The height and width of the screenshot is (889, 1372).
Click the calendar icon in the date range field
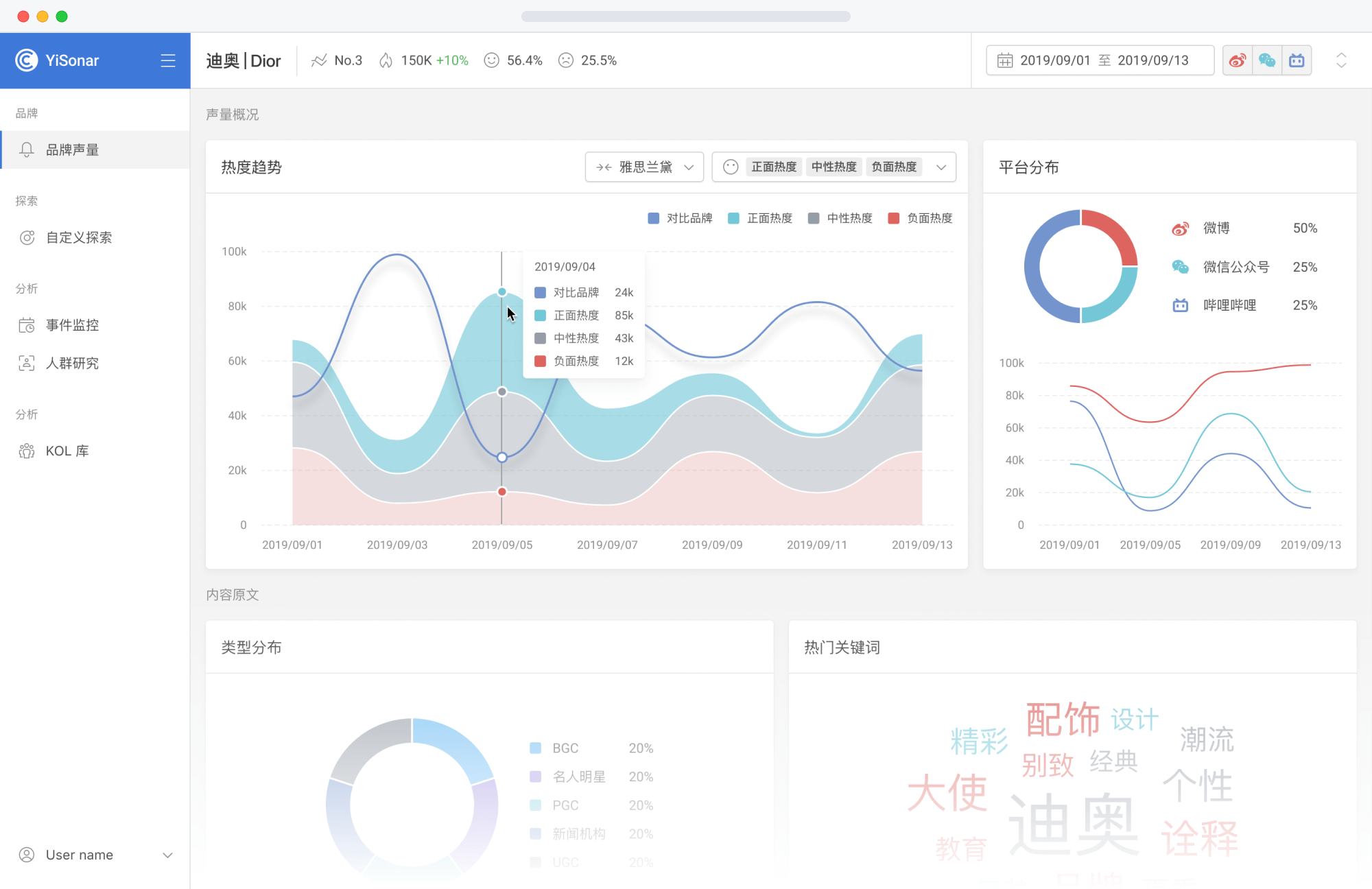(1005, 60)
